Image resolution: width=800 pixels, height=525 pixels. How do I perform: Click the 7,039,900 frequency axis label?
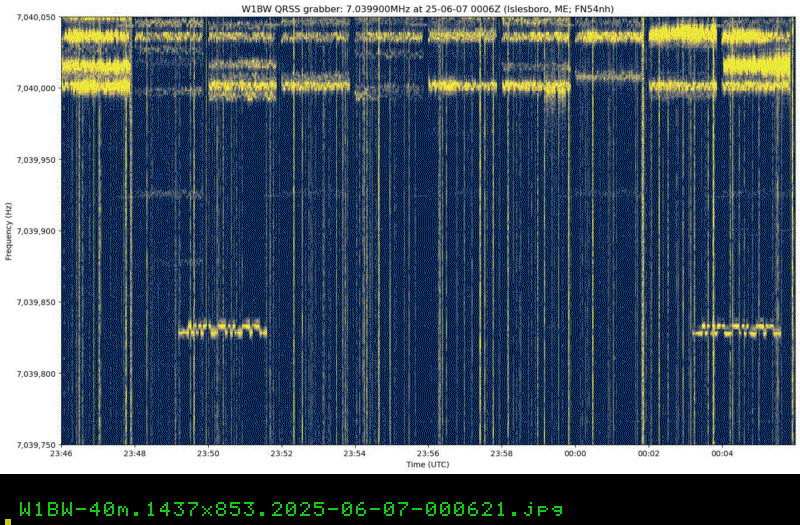36,231
